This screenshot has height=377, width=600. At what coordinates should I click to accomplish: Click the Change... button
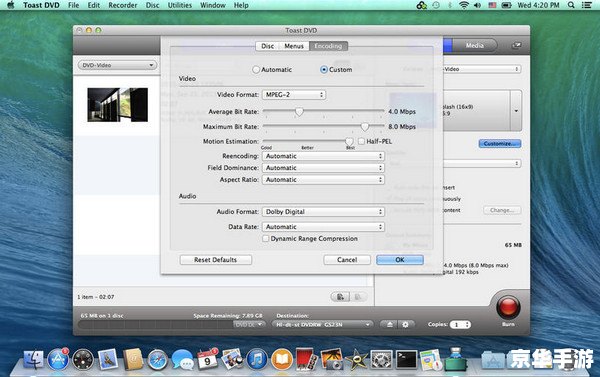point(502,210)
